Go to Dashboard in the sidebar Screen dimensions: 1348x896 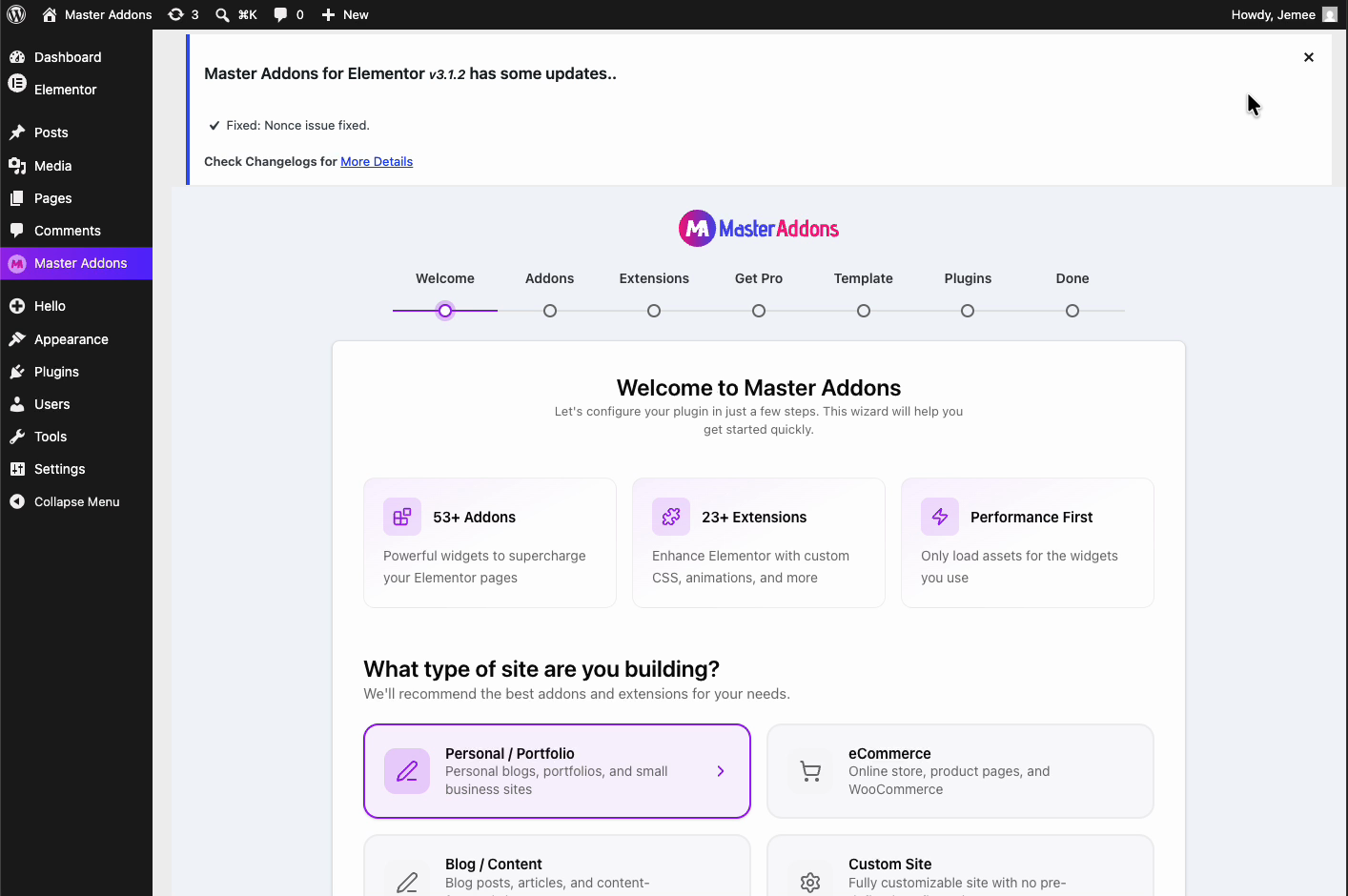tap(68, 57)
